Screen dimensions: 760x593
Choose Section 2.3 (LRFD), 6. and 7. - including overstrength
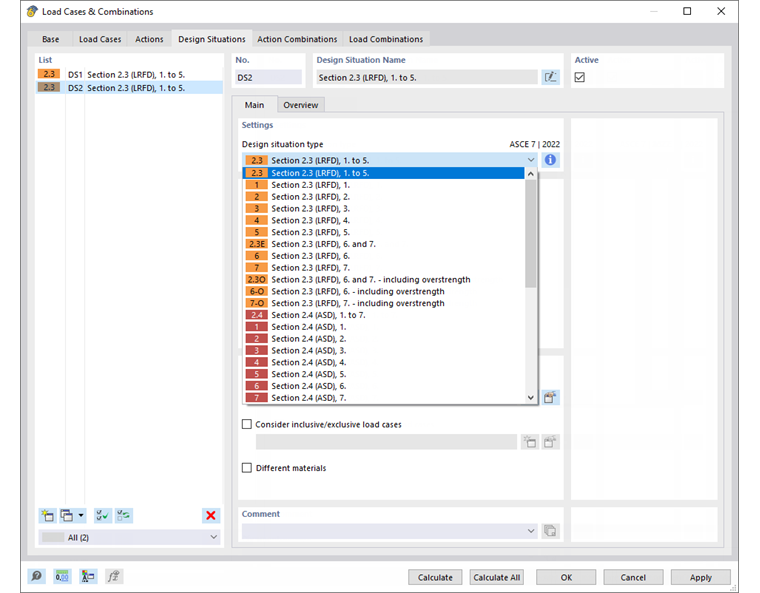click(383, 279)
